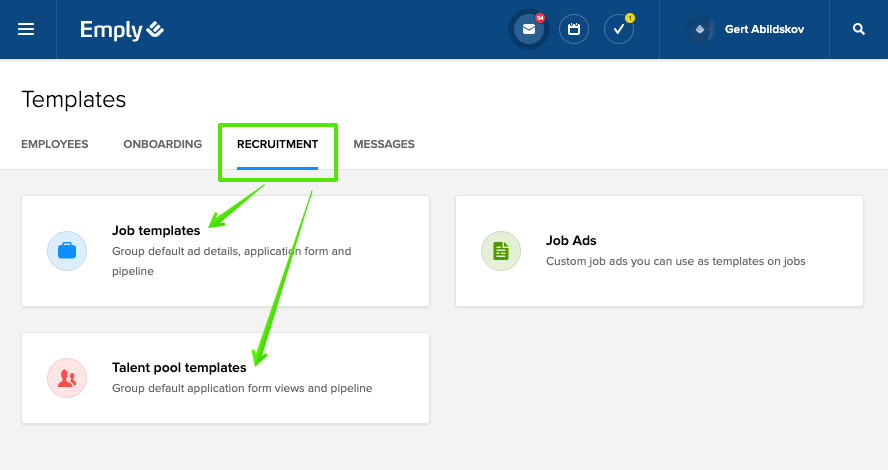The width and height of the screenshot is (888, 470).
Task: Click the search magnifier icon
Action: coord(858,29)
